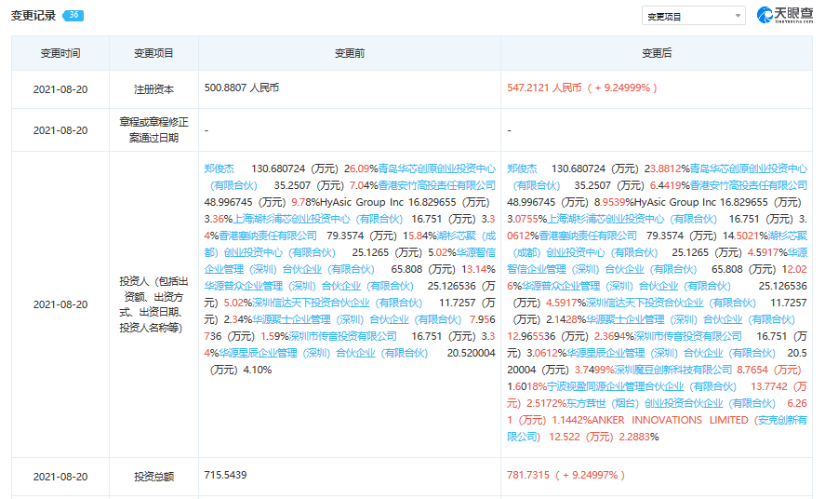Viewport: 825px width, 499px height.
Task: Click the 变更时间 column header
Action: (61, 53)
